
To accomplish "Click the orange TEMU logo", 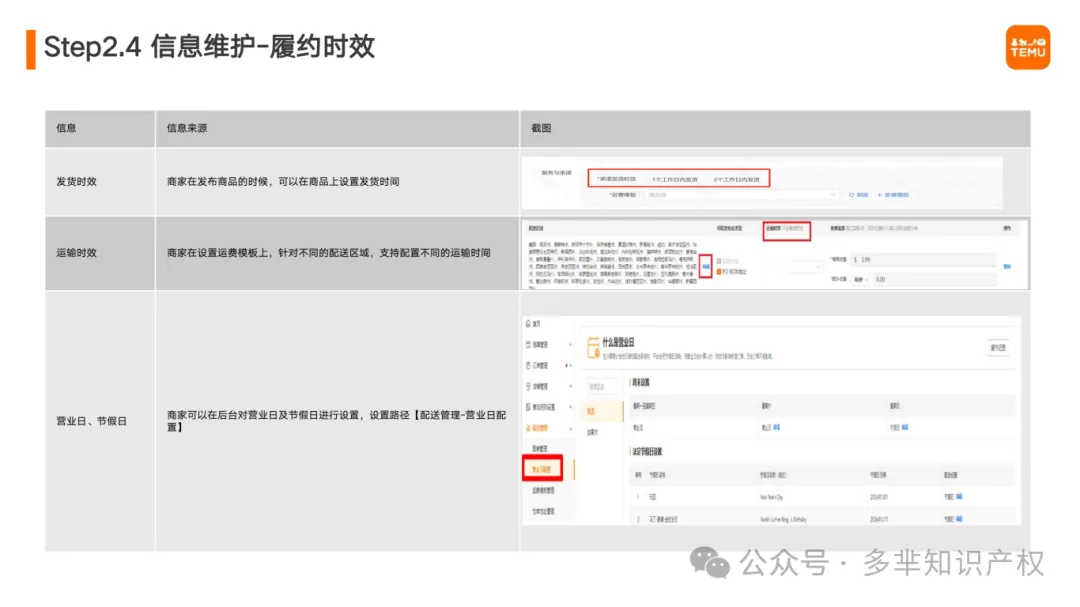I will pos(1028,48).
